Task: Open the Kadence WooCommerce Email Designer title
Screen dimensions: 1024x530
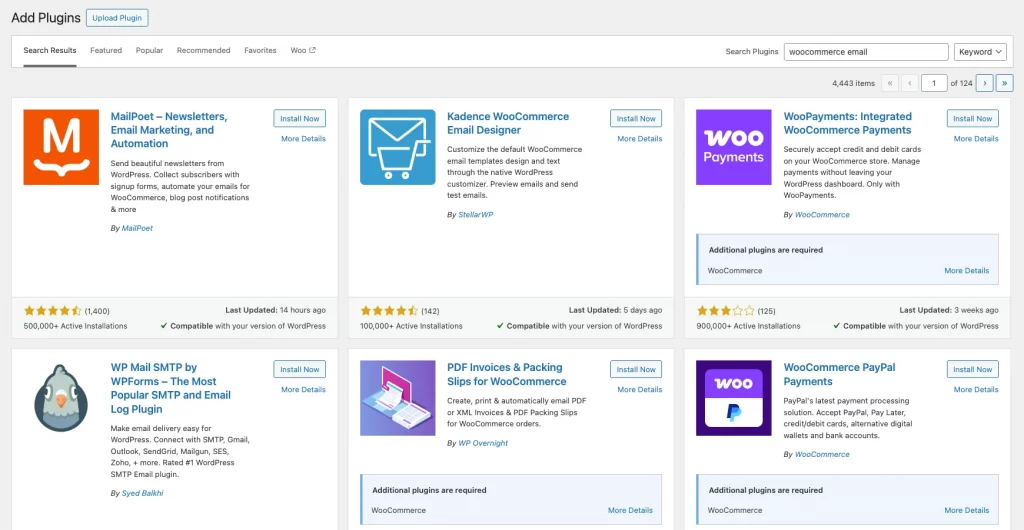Action: point(508,123)
